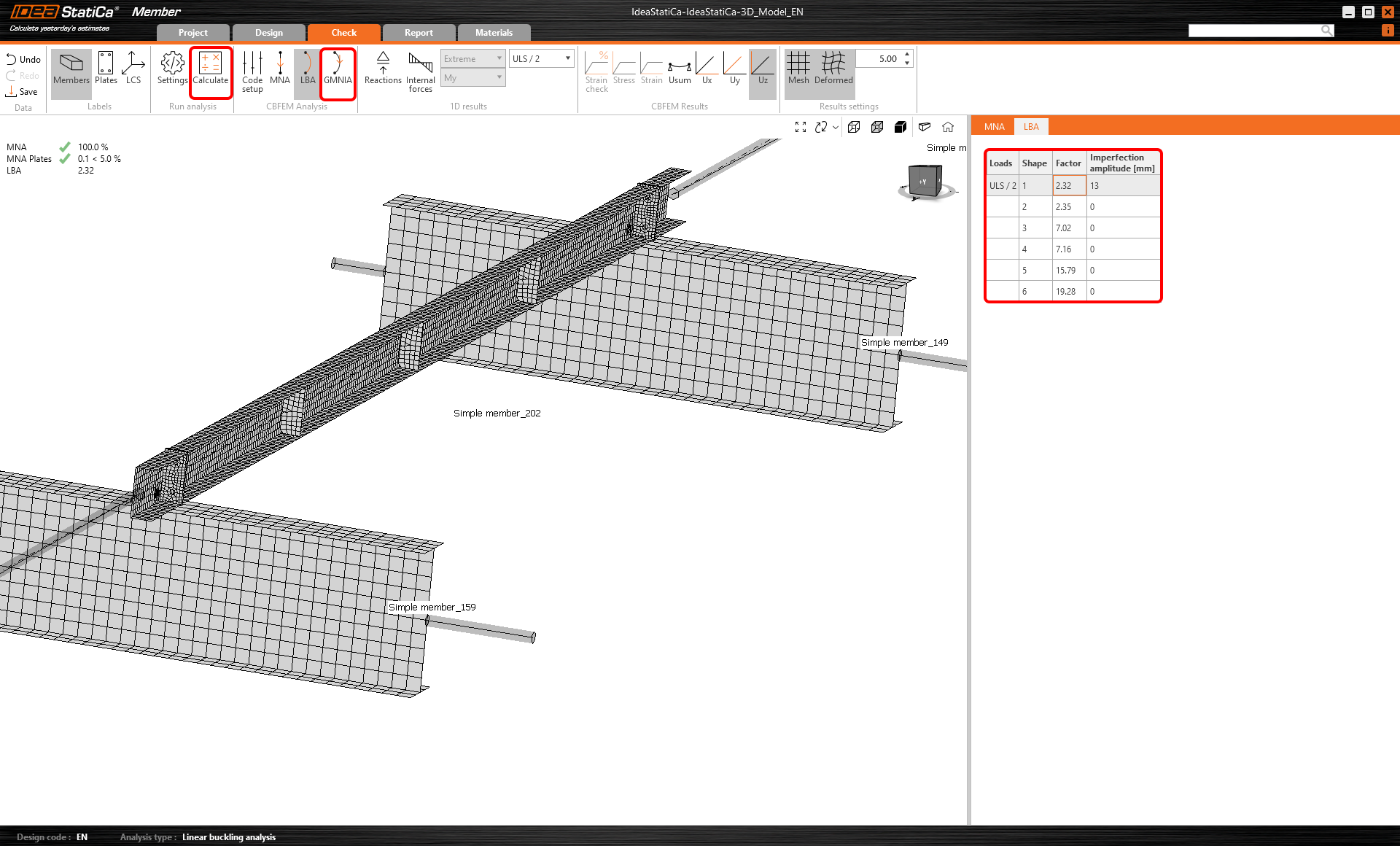Image resolution: width=1400 pixels, height=846 pixels.
Task: Expand the Extreme dropdown
Action: point(472,59)
